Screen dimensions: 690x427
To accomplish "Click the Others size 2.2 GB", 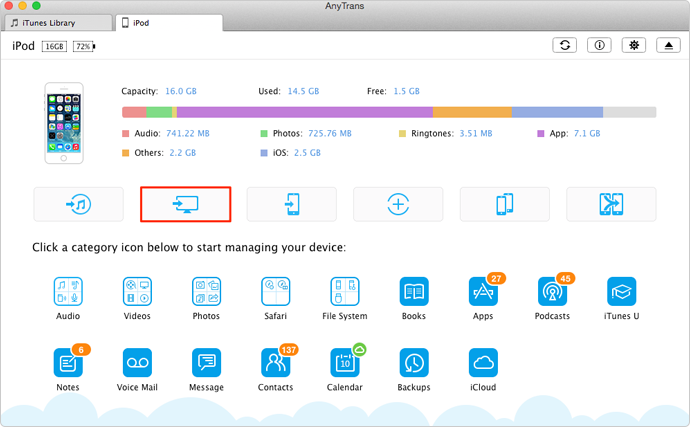I will [x=183, y=153].
